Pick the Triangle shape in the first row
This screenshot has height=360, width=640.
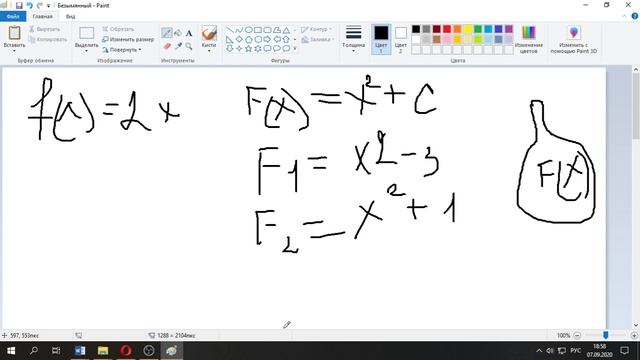(287, 30)
